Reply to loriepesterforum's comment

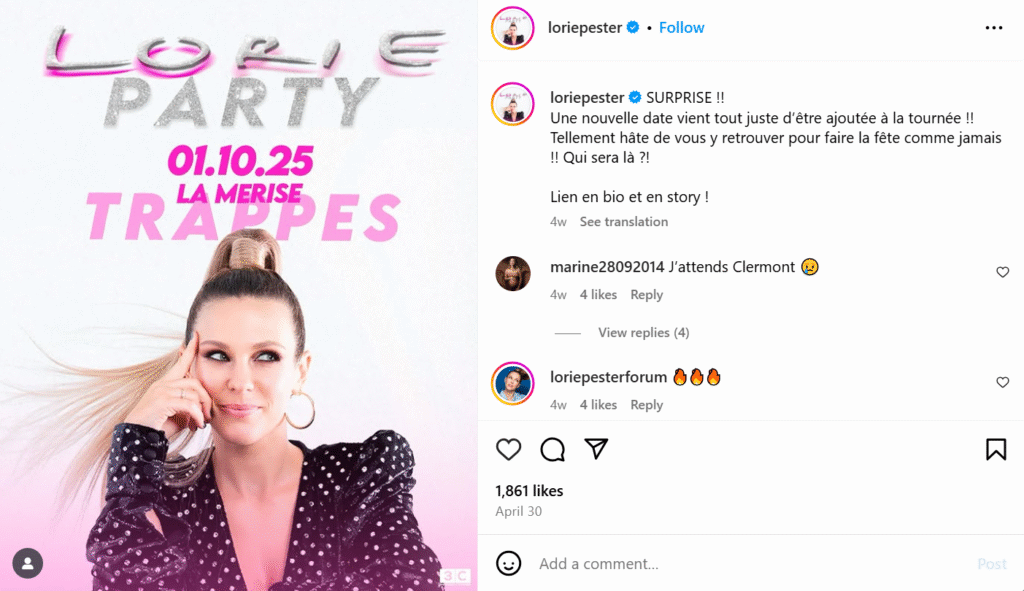click(x=647, y=405)
